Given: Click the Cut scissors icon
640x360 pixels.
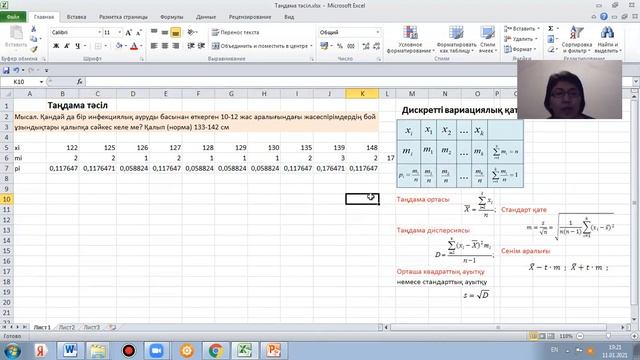Looking at the screenshot, I should click(x=33, y=29).
